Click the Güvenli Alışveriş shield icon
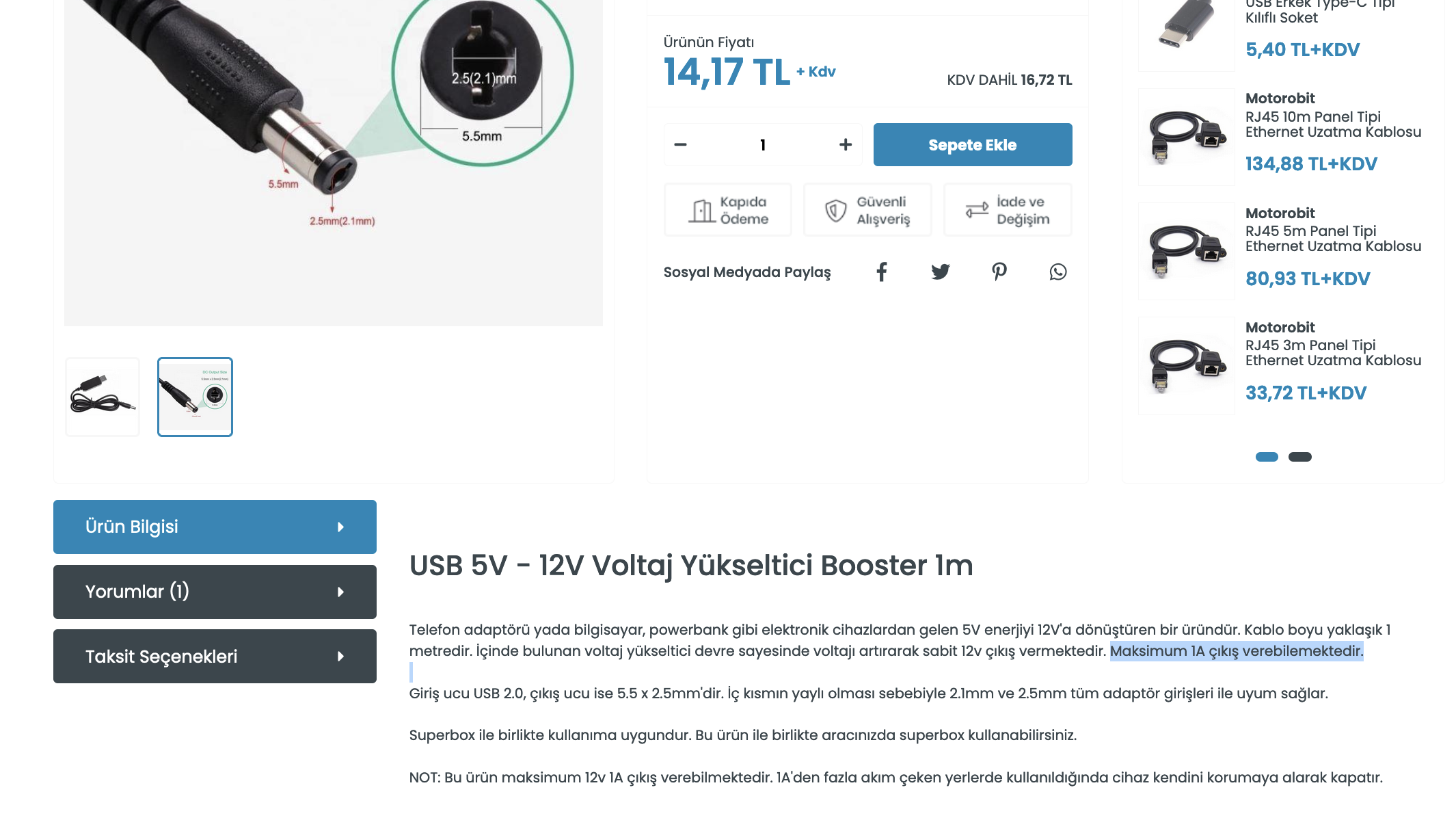This screenshot has height=818, width=1456. click(x=836, y=211)
